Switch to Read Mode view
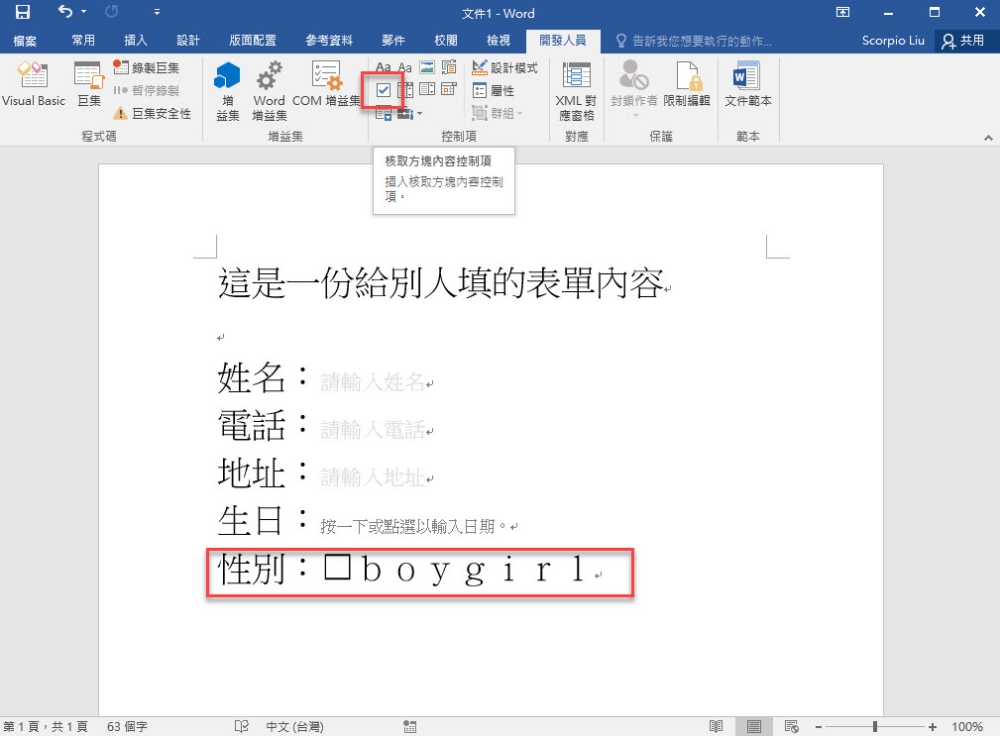 716,726
